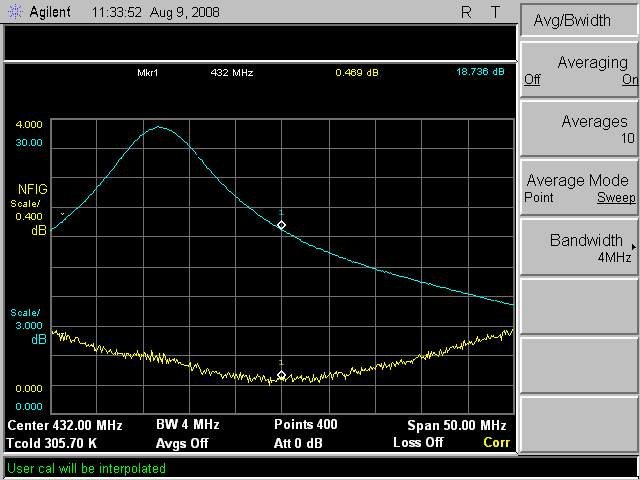Select the marker diamond on the yellow noise trace

(x=281, y=376)
